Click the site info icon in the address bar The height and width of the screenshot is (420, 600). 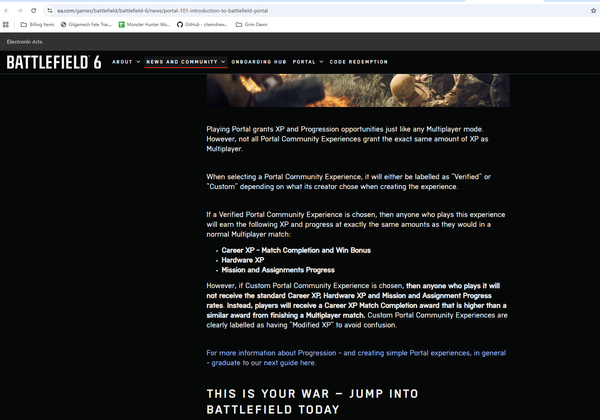click(x=47, y=10)
